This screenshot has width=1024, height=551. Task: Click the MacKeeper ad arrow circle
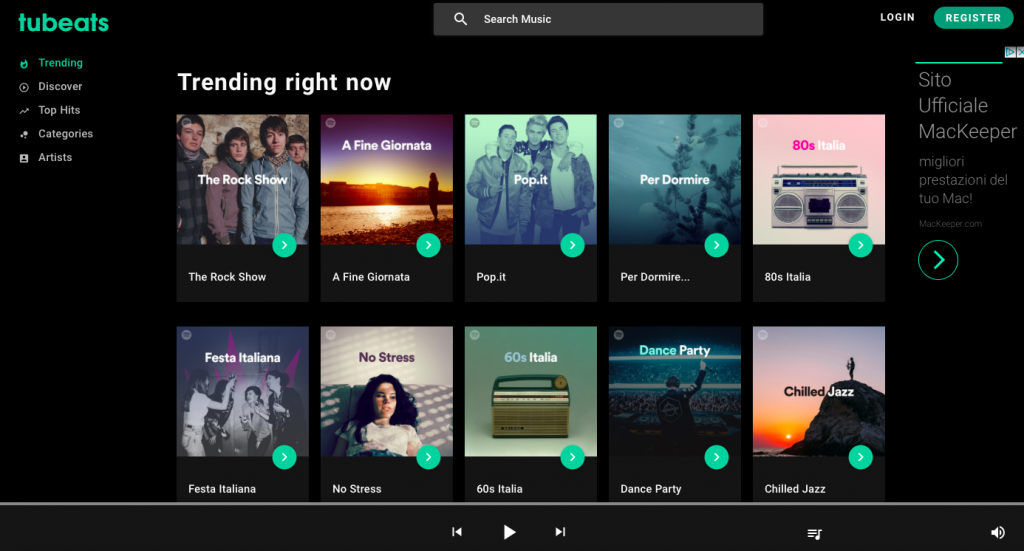(938, 260)
